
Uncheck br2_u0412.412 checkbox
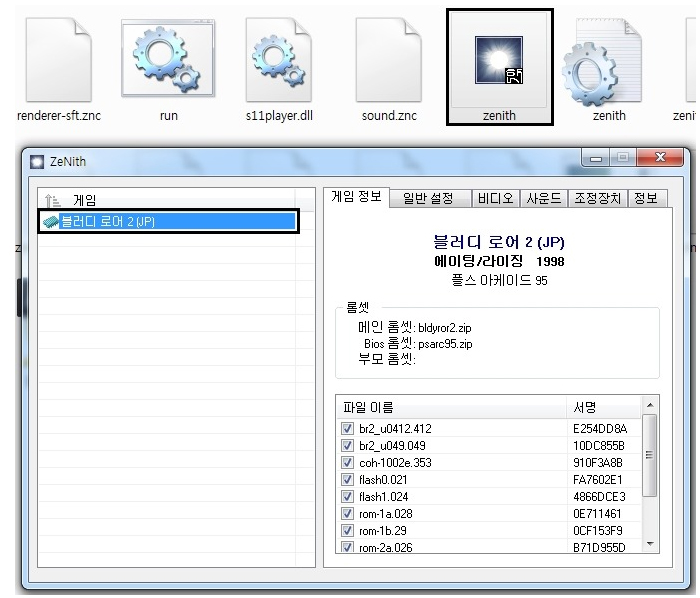[x=347, y=428]
